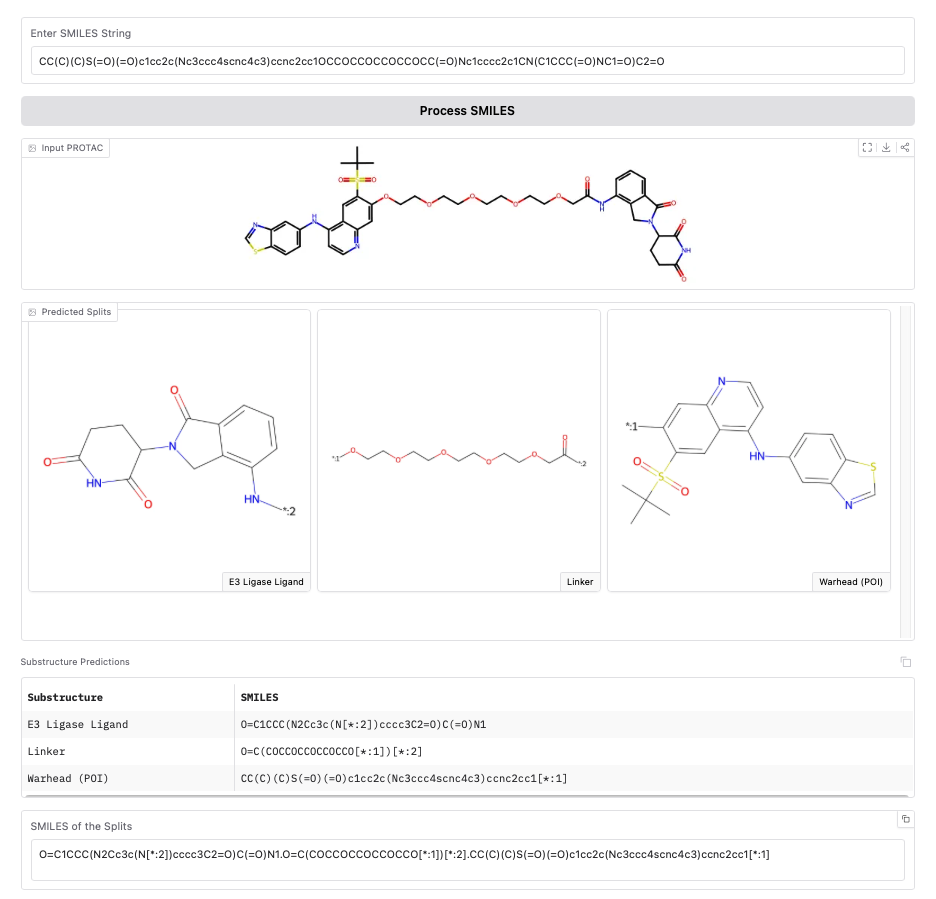This screenshot has height=899, width=936.
Task: Click the fullscreen icon on Input PROTAC image
Action: click(x=867, y=147)
